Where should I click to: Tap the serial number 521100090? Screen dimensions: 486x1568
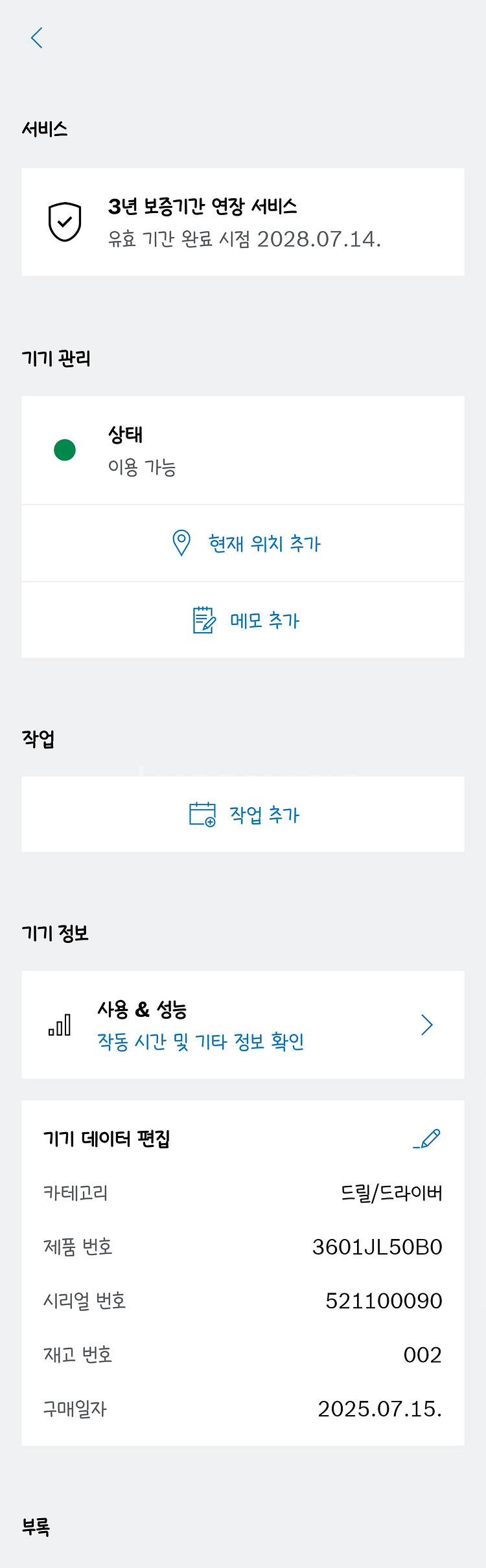384,1301
